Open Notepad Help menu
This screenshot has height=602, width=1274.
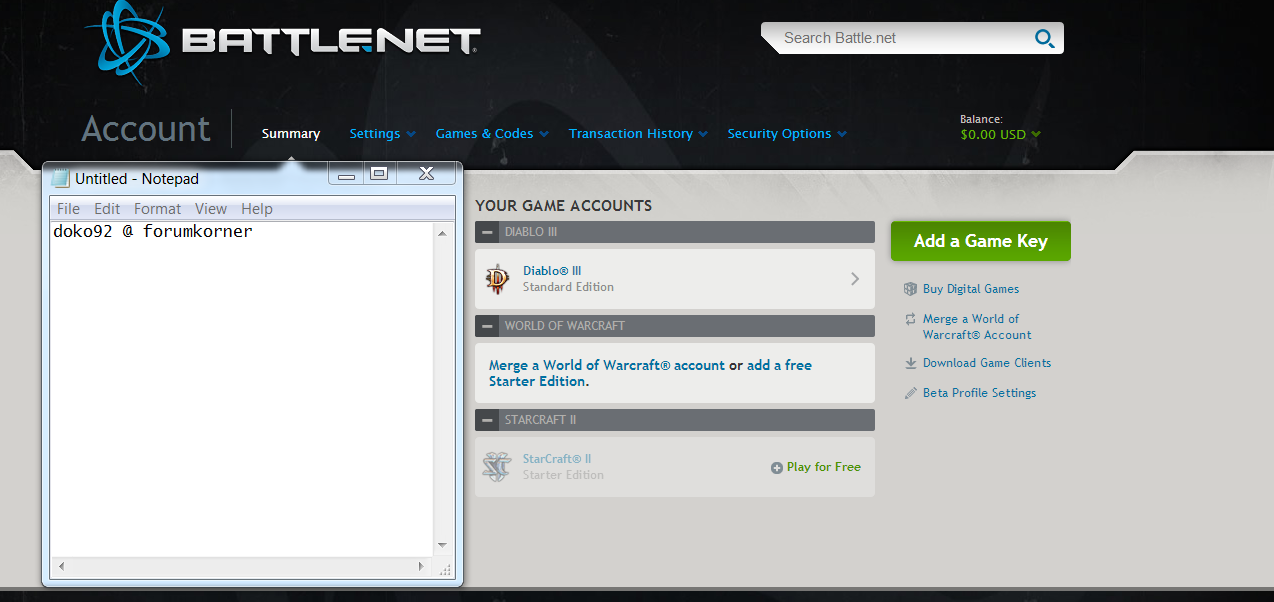[257, 209]
